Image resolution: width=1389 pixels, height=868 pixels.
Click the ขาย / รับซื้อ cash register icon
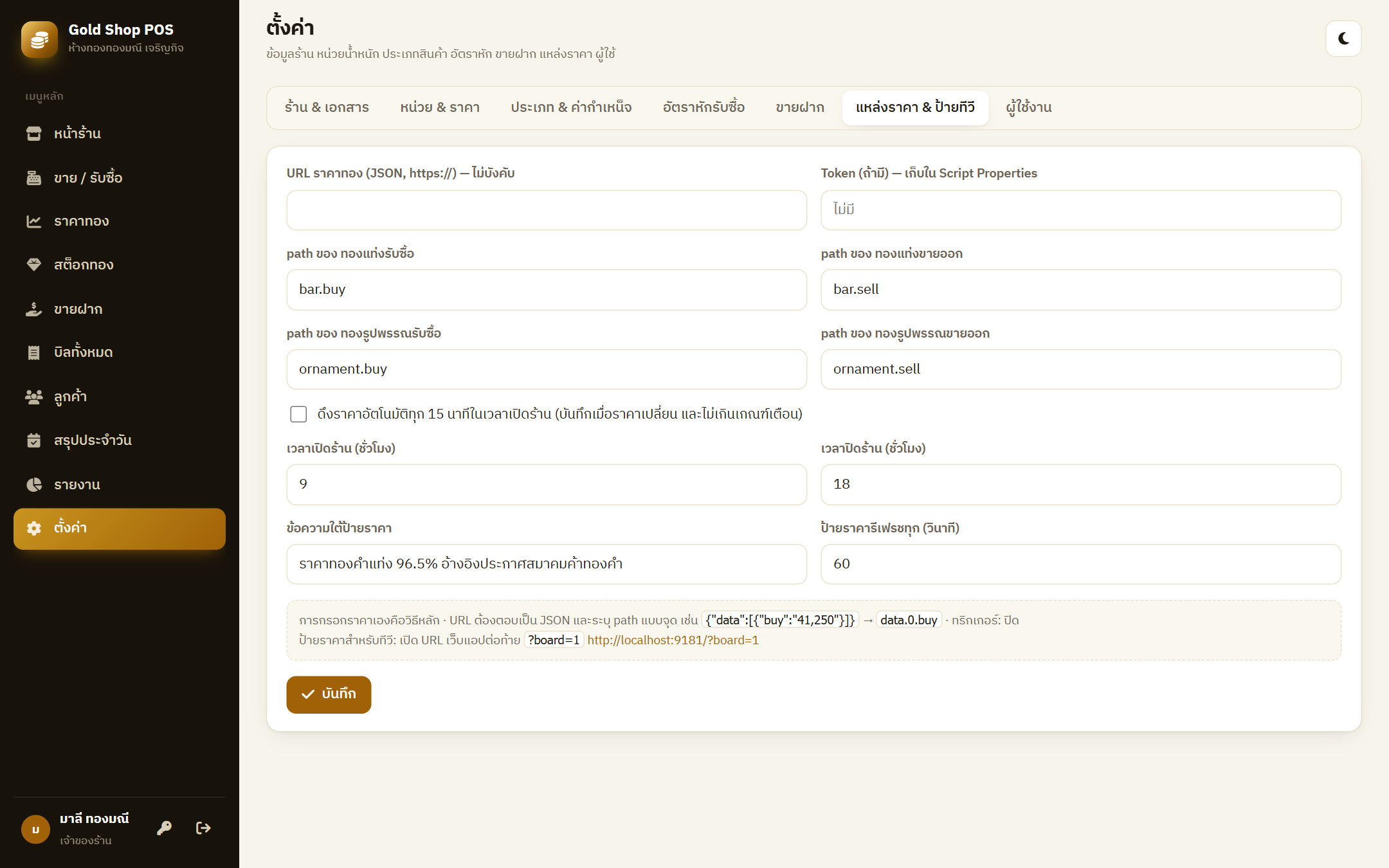click(x=33, y=178)
